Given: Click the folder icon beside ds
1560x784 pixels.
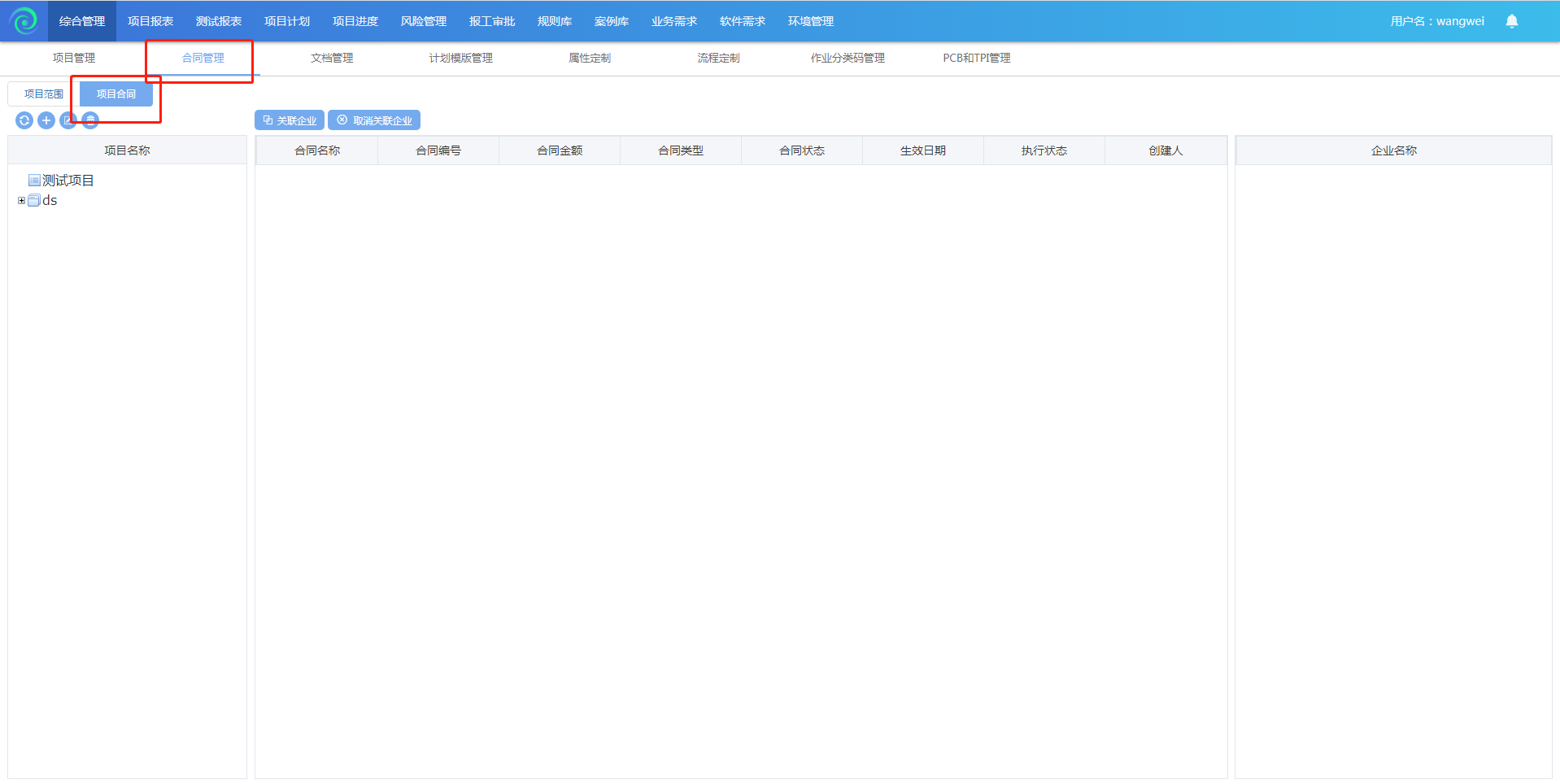Looking at the screenshot, I should click(x=34, y=200).
